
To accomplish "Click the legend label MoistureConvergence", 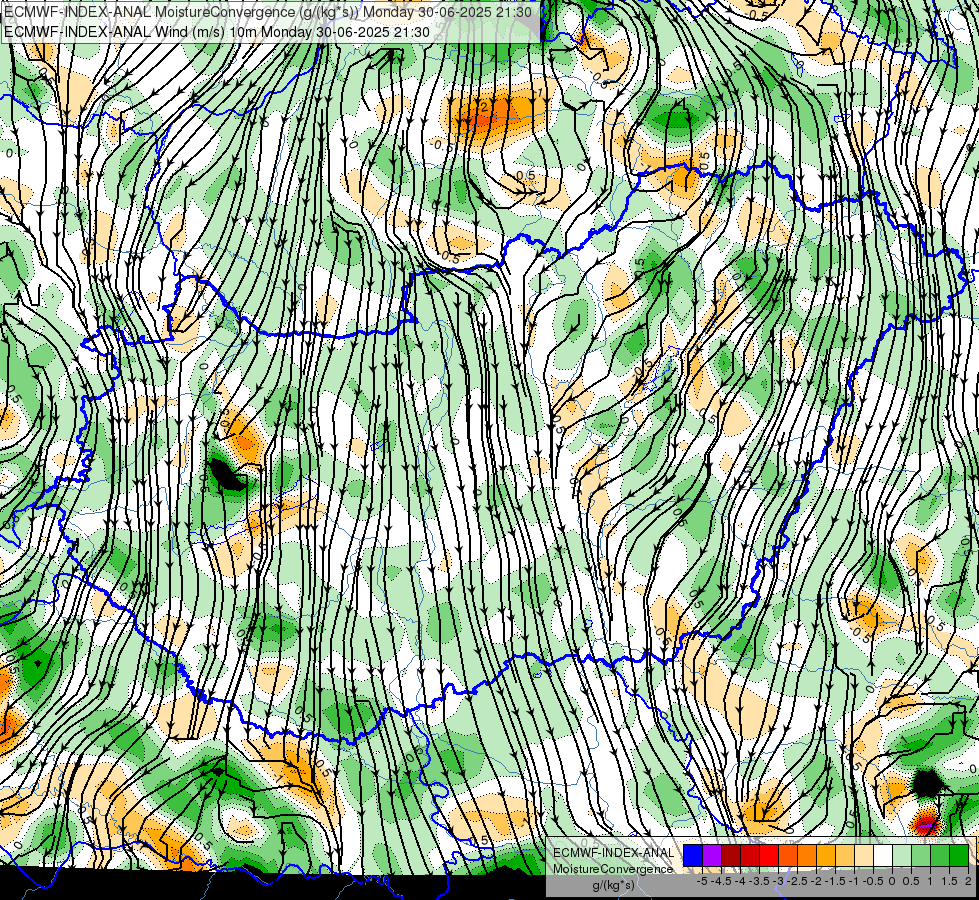I will [613, 869].
